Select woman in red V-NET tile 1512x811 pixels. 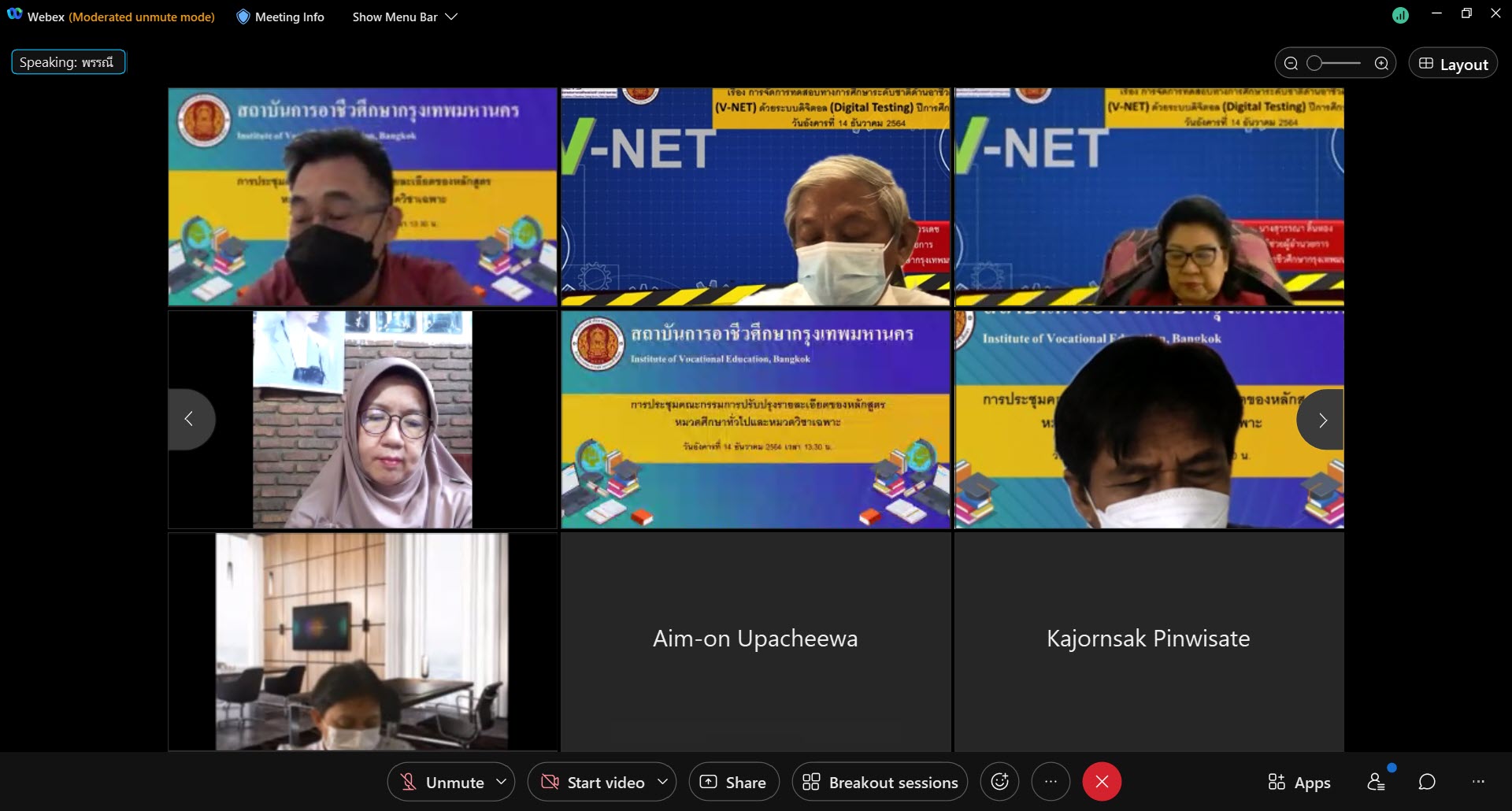[1149, 196]
